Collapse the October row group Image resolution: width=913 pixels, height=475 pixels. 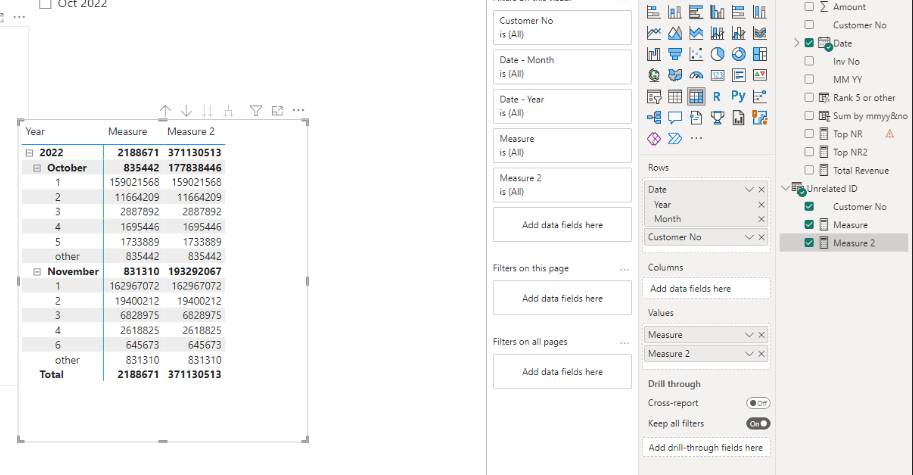point(37,168)
